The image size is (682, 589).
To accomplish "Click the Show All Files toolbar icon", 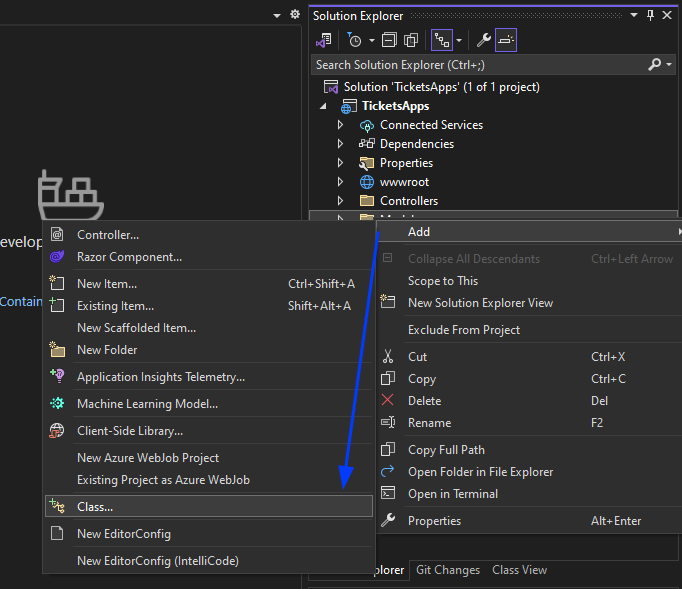I will click(x=411, y=40).
